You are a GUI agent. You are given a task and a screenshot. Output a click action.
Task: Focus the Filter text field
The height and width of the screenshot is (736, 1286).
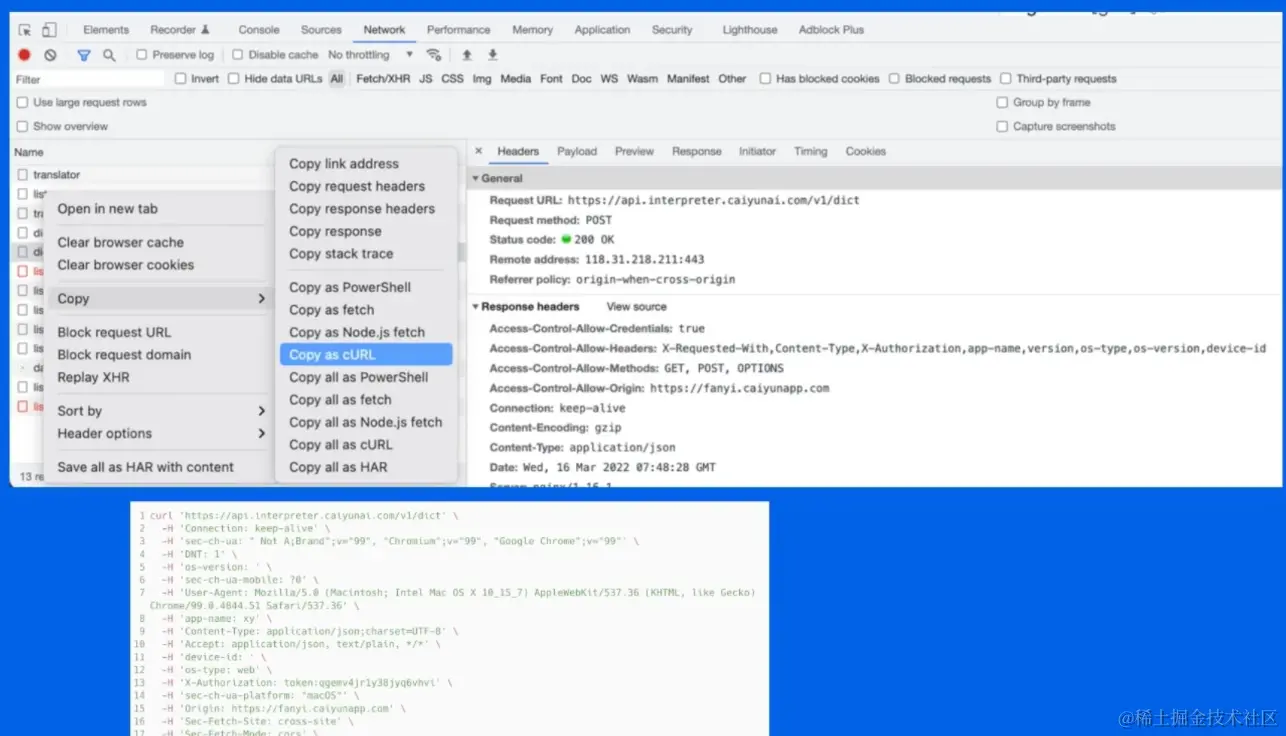[x=90, y=78]
